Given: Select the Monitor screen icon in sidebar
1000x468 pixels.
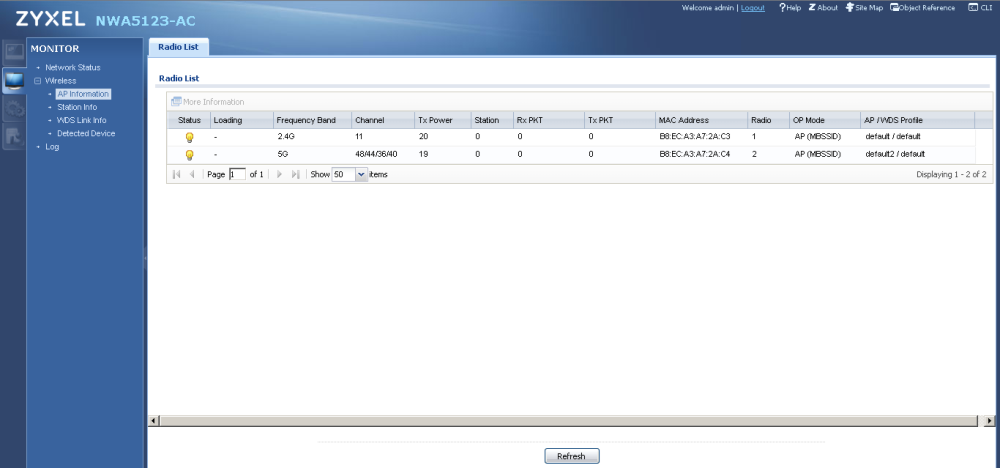Looking at the screenshot, I should (13, 80).
